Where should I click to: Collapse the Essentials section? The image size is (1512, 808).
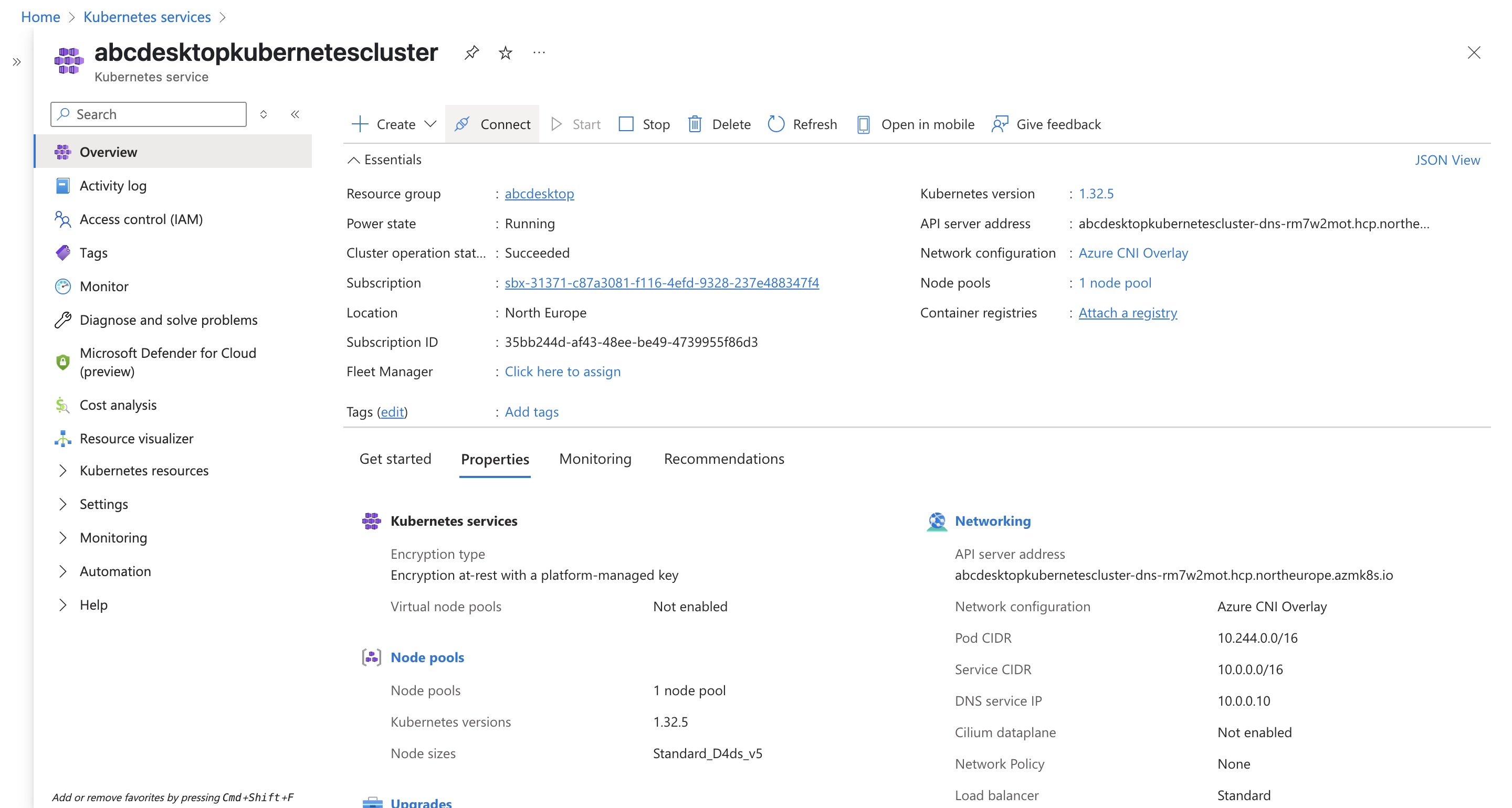click(x=353, y=160)
